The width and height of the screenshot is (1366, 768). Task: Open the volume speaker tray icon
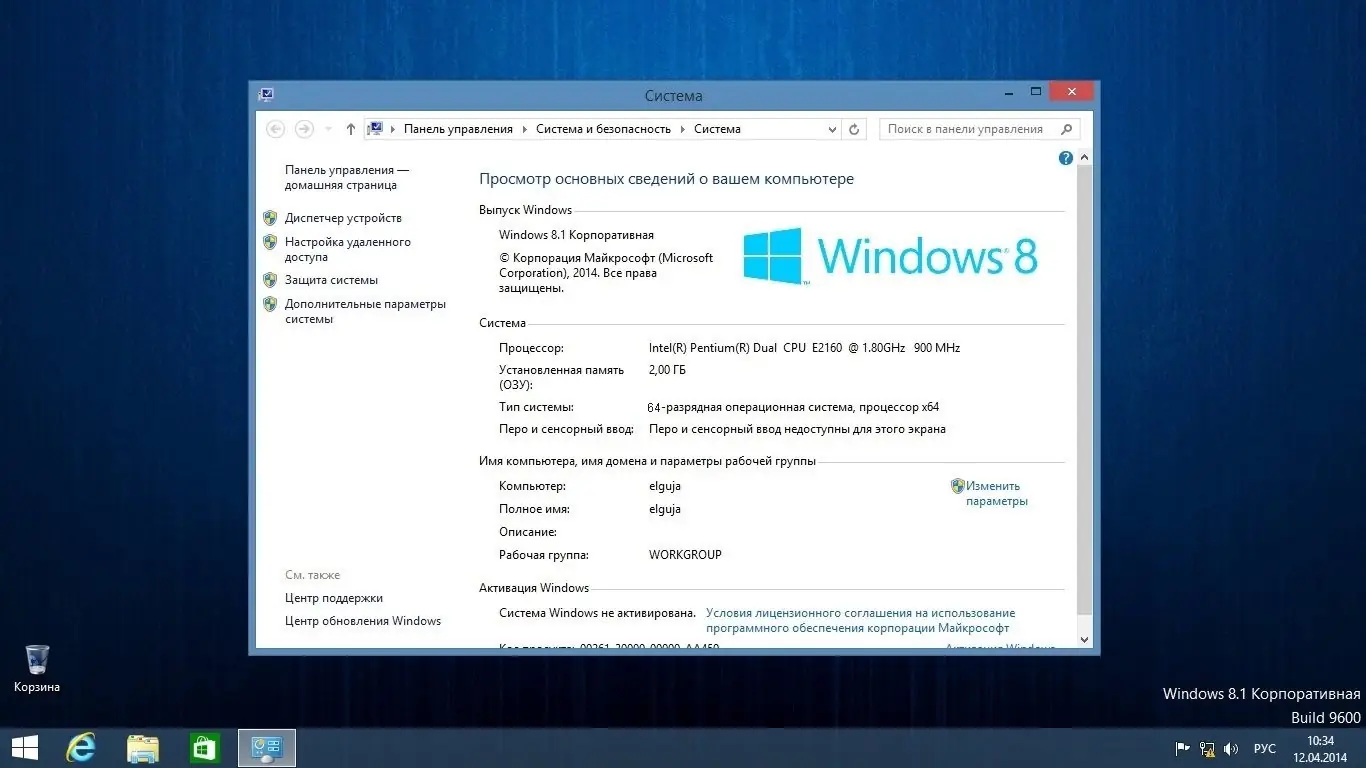1231,749
